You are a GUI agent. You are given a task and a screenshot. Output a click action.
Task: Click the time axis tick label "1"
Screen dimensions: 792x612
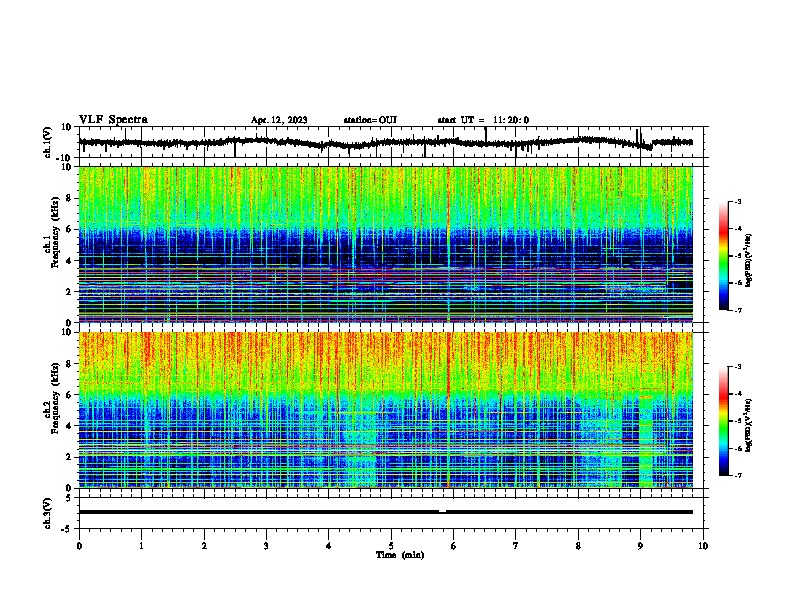tap(141, 546)
